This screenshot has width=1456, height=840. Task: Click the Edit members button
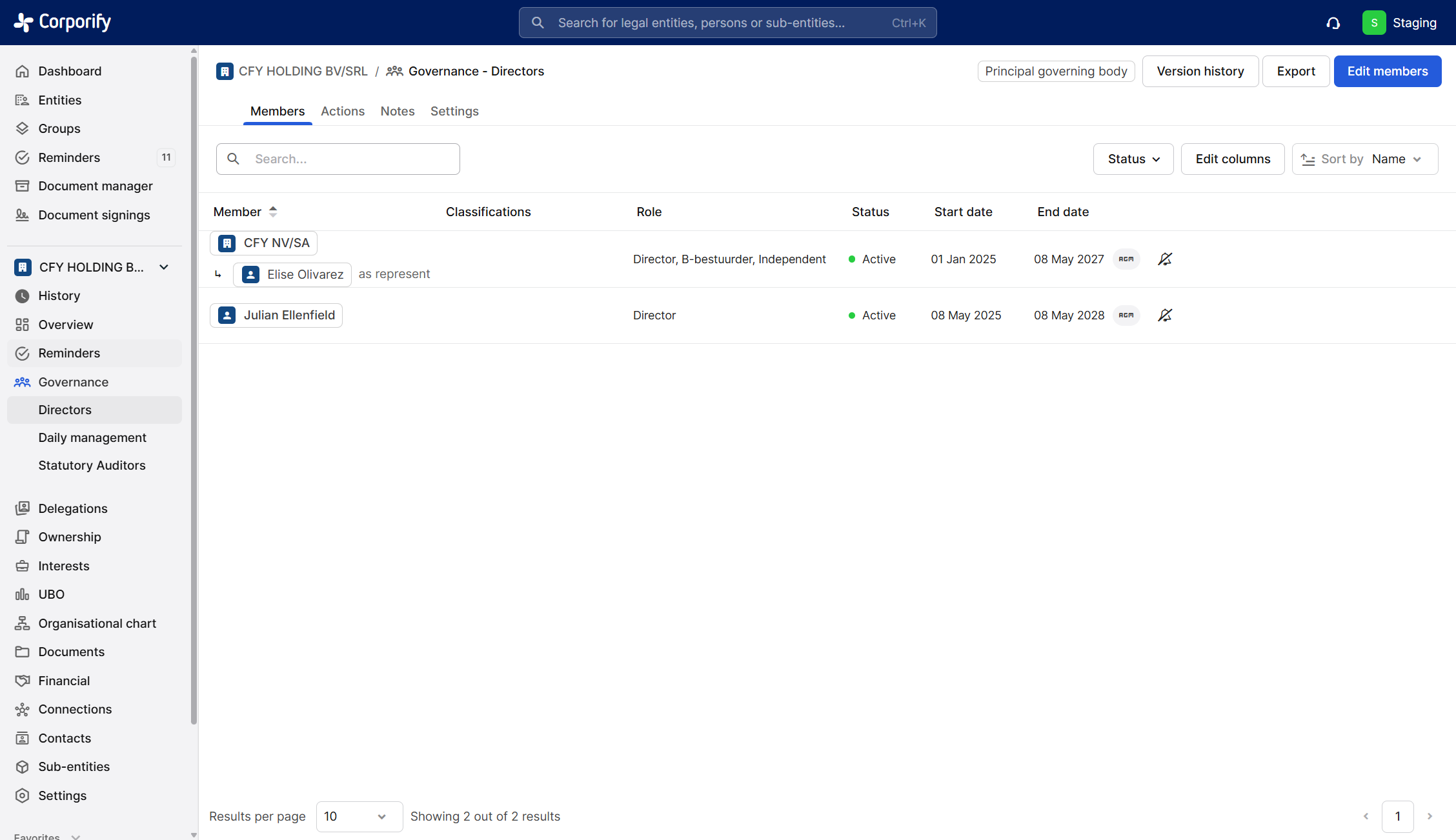[1387, 72]
